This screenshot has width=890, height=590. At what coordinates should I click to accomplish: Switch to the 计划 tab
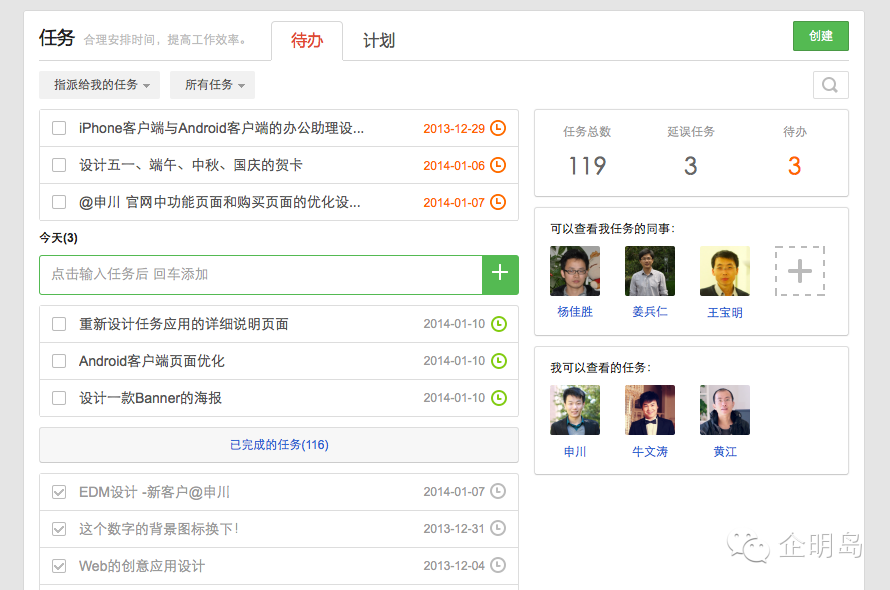[x=379, y=41]
